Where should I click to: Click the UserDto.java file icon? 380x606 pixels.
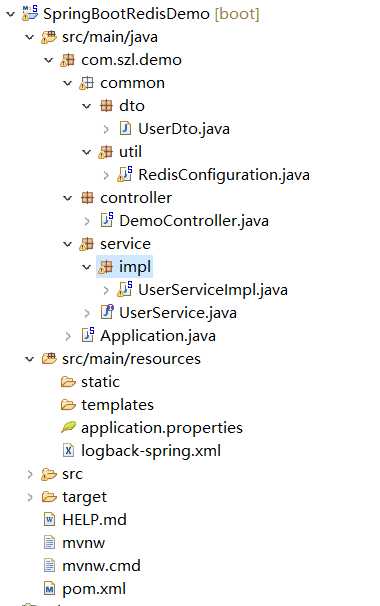tap(125, 128)
